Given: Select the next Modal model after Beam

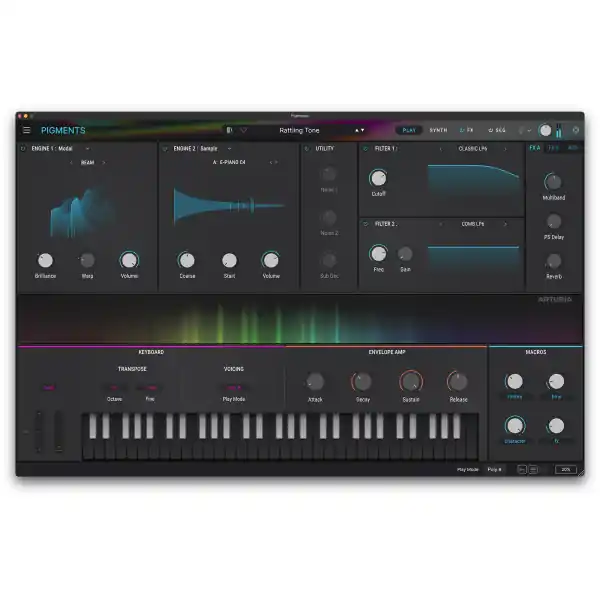Looking at the screenshot, I should click(103, 163).
